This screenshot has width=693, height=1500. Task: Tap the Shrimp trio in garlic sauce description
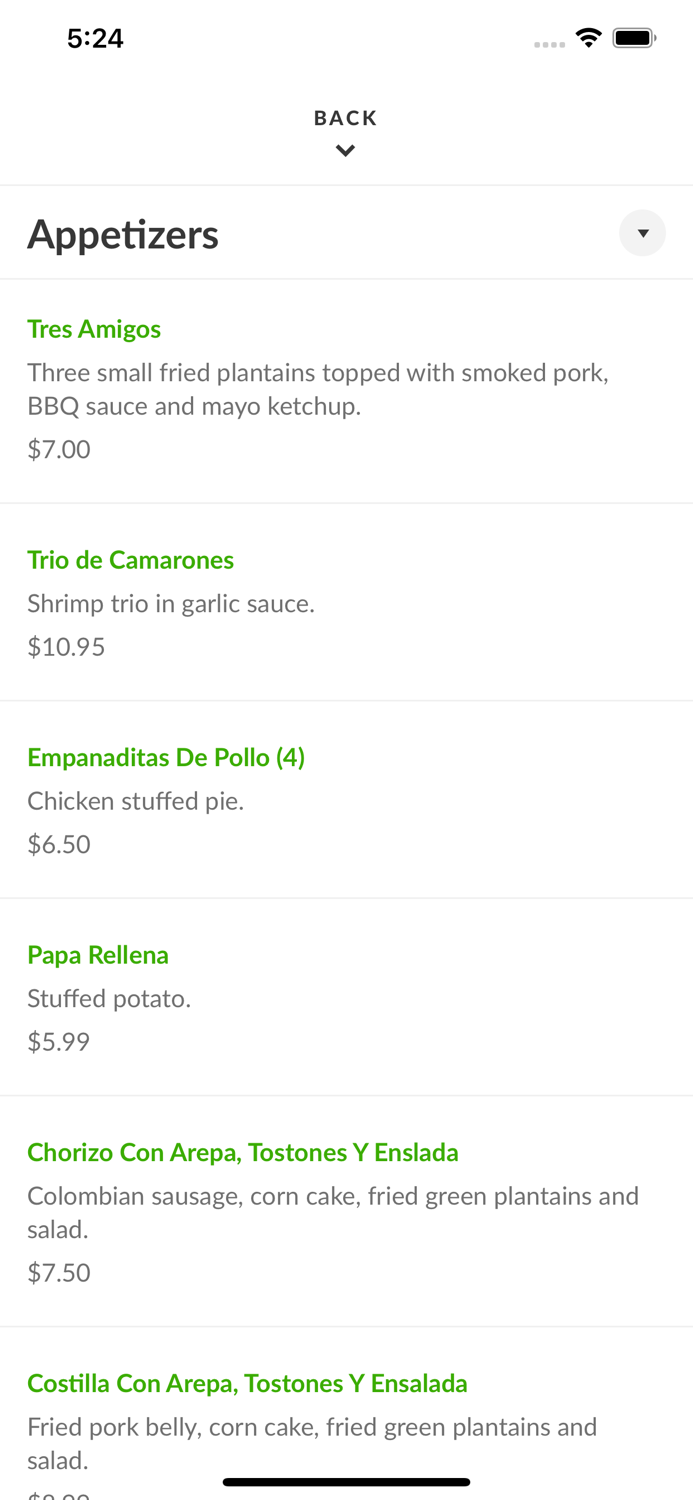pyautogui.click(x=171, y=604)
